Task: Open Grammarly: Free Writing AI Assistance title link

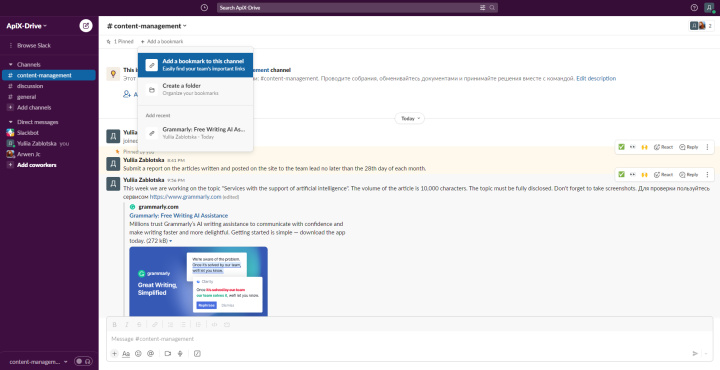Action: coord(179,215)
